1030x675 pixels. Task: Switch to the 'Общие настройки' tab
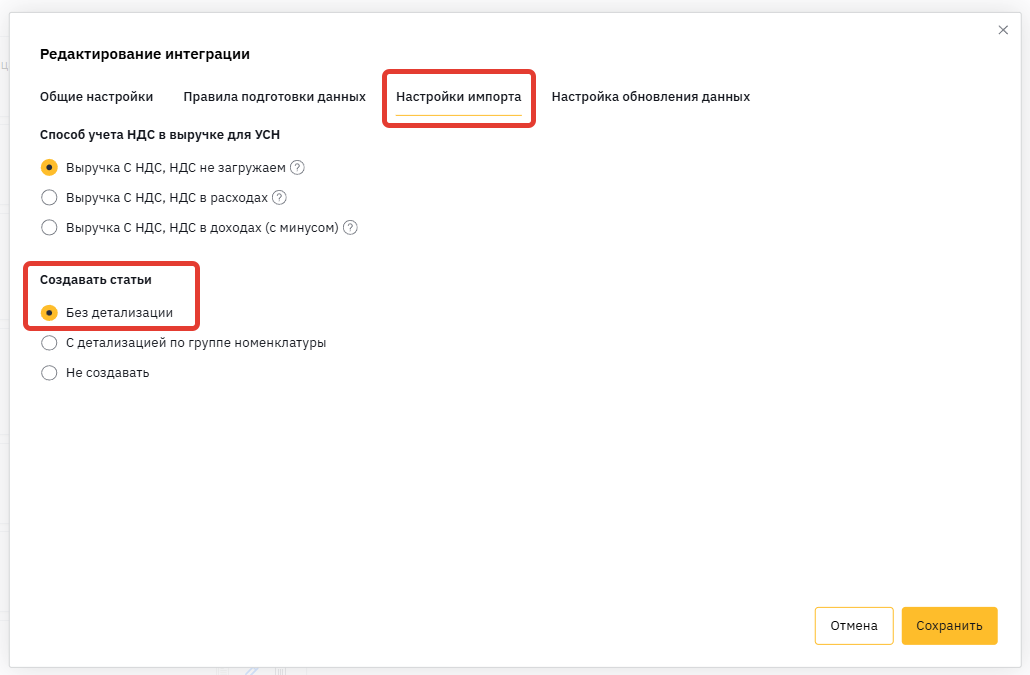pyautogui.click(x=97, y=97)
